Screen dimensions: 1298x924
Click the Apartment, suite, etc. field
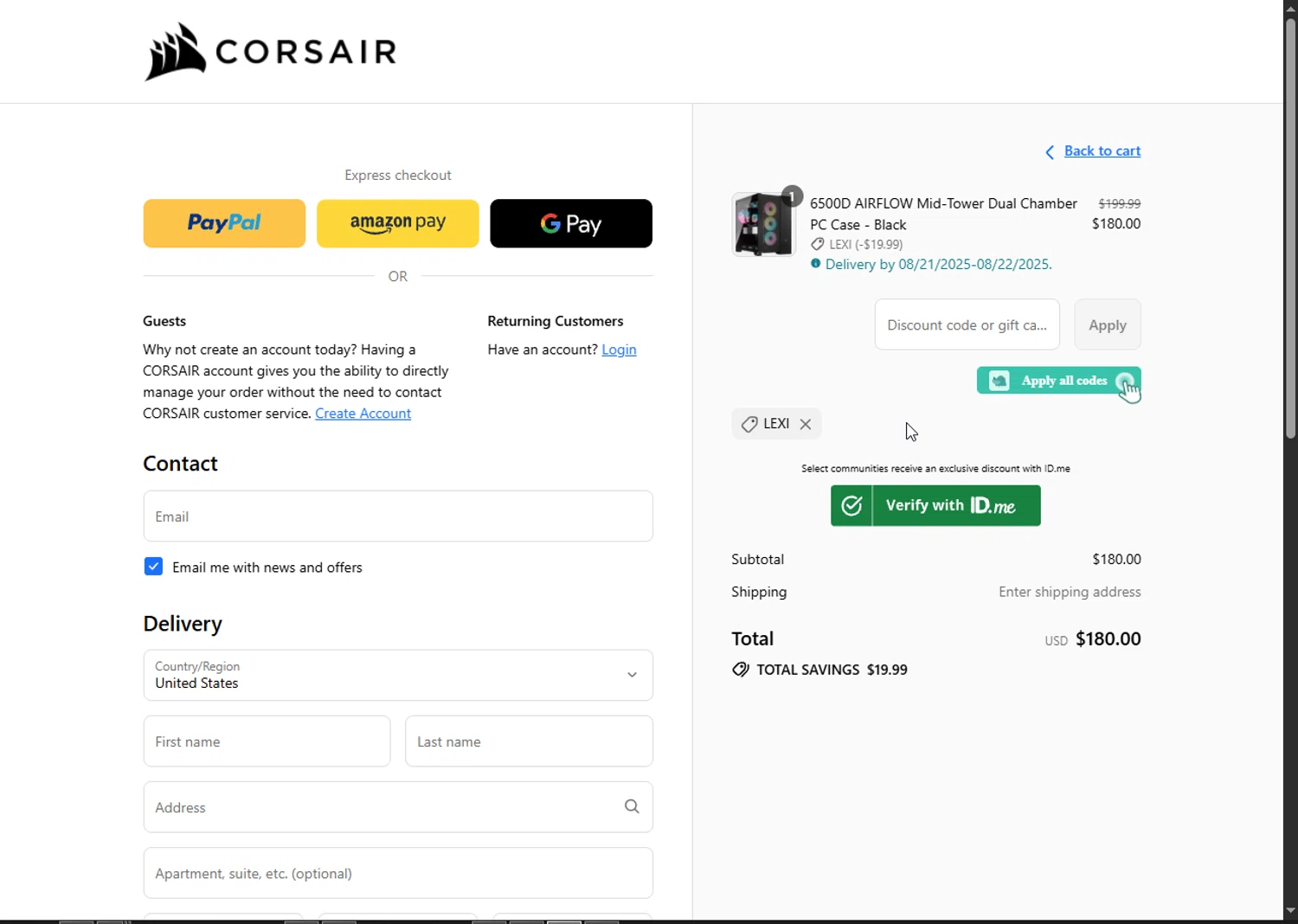[398, 873]
